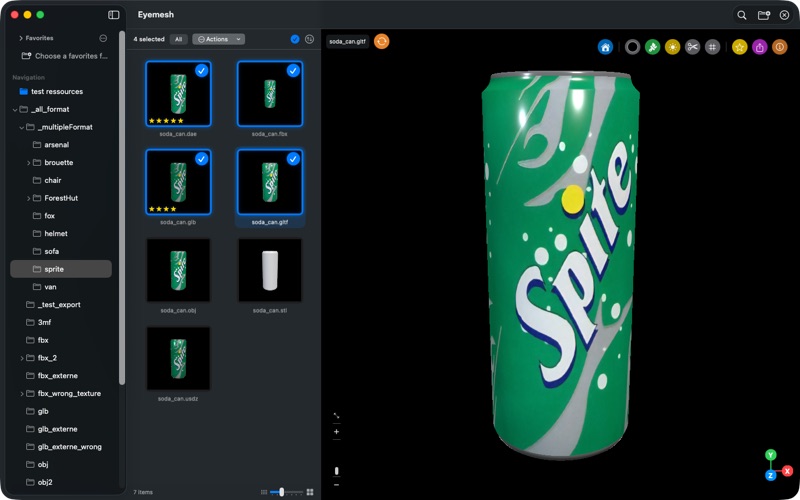This screenshot has width=800, height=500.
Task: Click the yellow sun lighting icon
Action: coord(672,47)
